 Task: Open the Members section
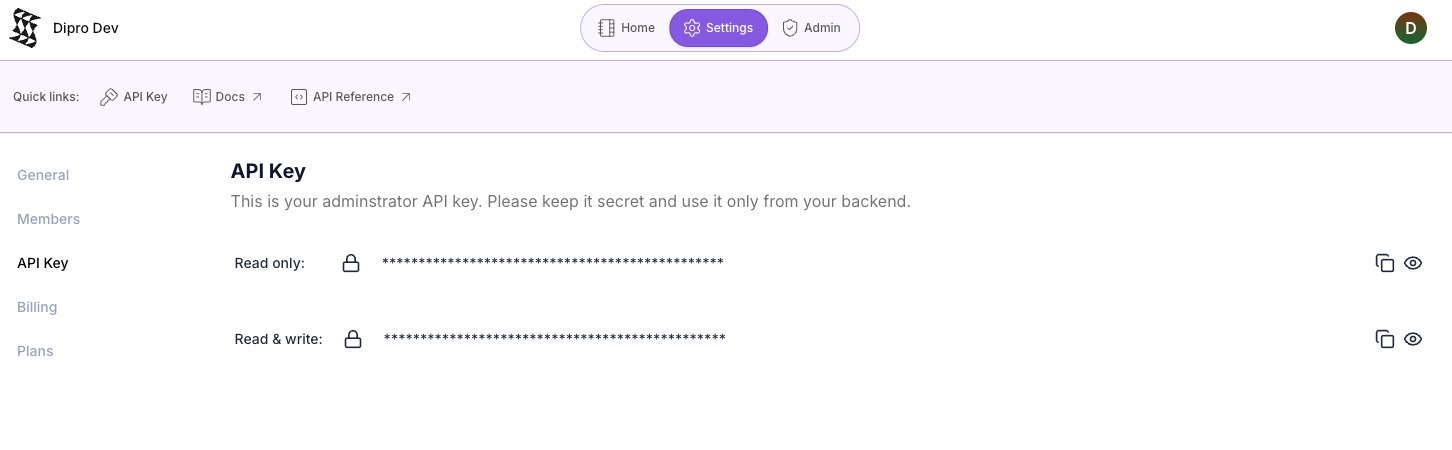click(48, 219)
